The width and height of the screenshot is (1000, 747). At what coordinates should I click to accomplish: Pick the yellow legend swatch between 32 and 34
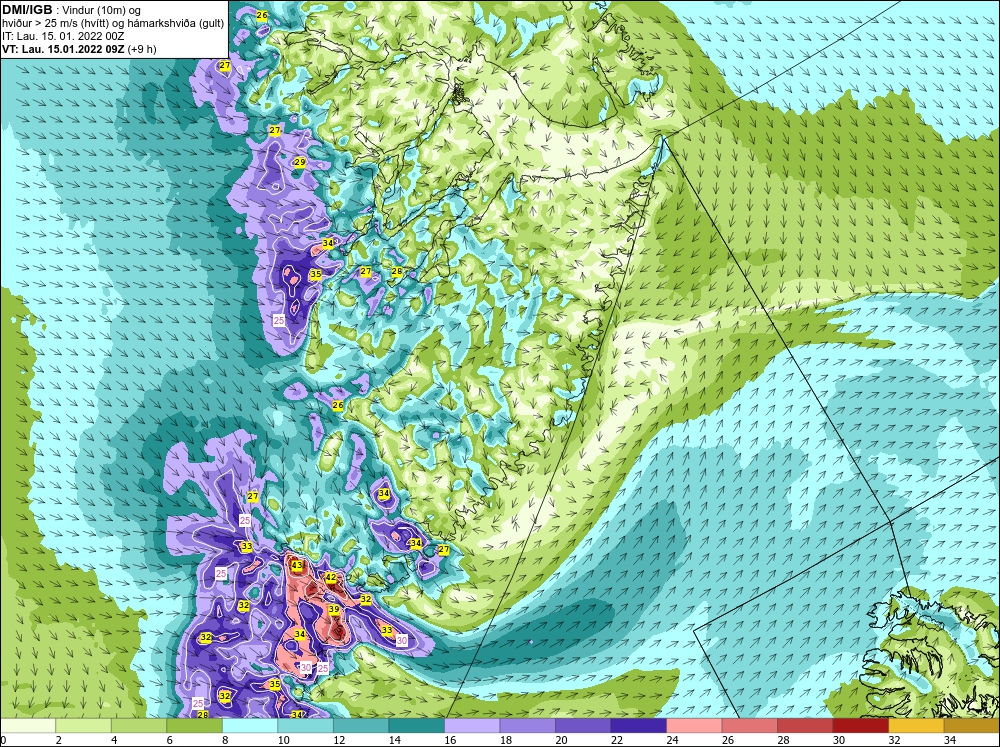coord(916,726)
